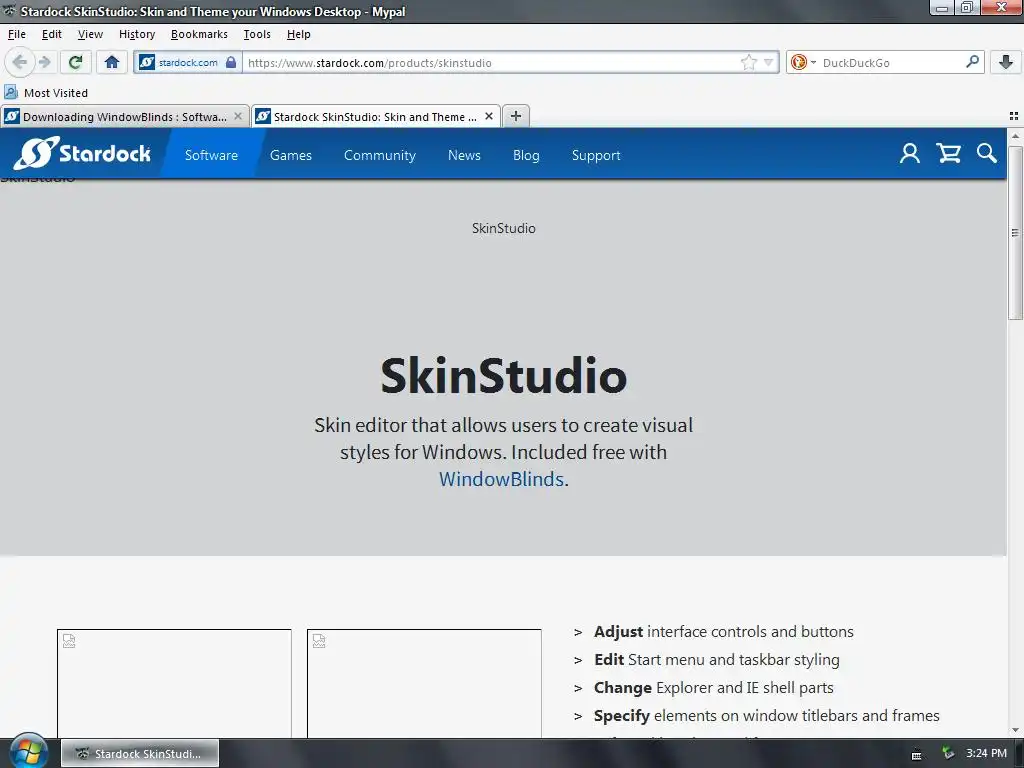Open the History menu
Viewport: 1024px width, 768px height.
point(136,34)
